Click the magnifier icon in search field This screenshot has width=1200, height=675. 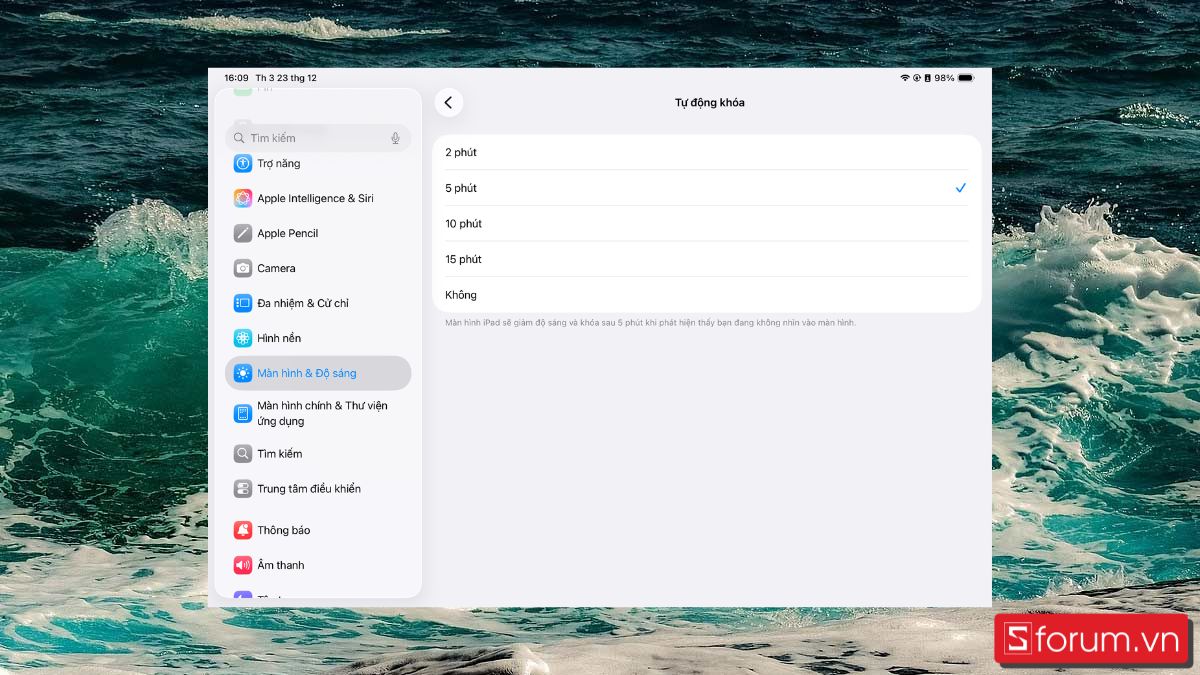pos(239,138)
